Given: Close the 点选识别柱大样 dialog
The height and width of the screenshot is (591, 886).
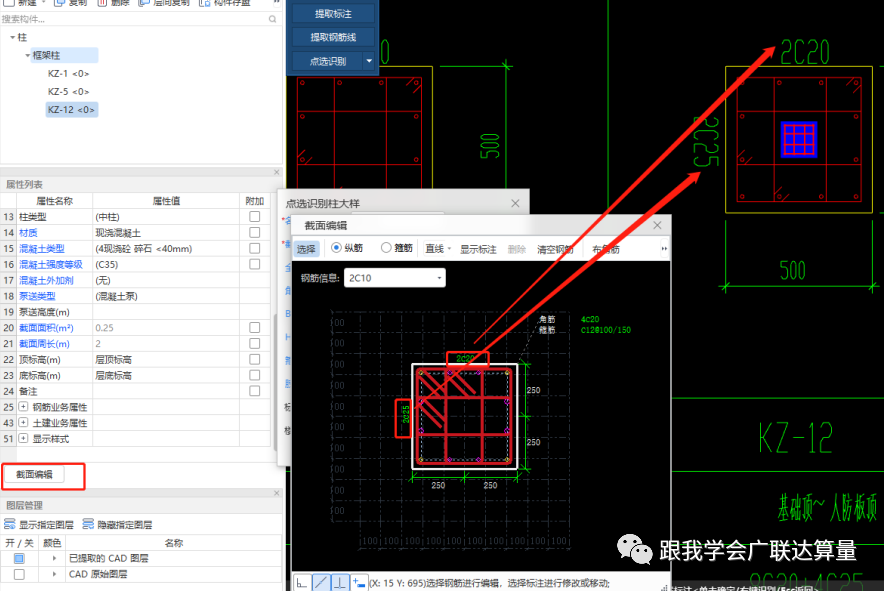Looking at the screenshot, I should (x=515, y=203).
